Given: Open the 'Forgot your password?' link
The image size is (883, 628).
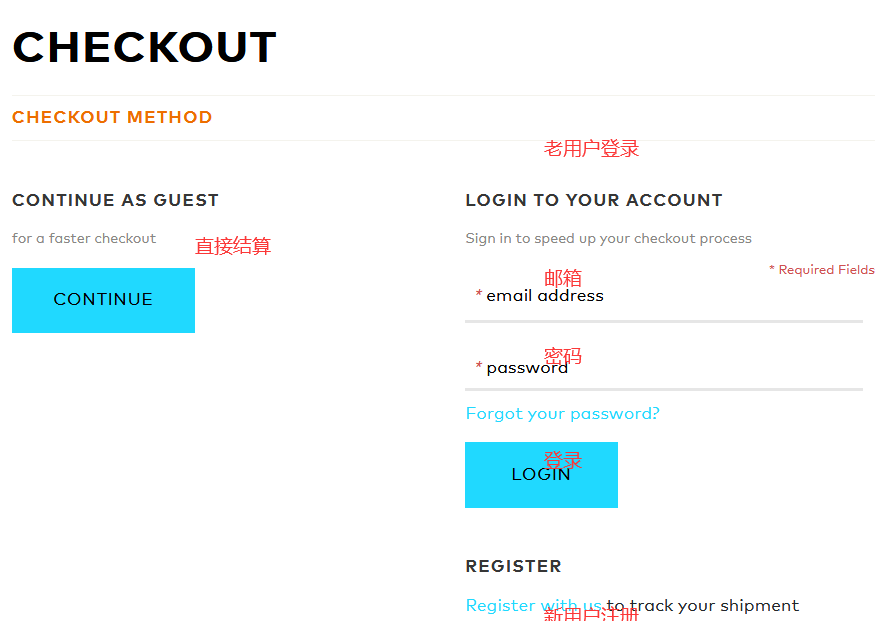Looking at the screenshot, I should [x=562, y=414].
